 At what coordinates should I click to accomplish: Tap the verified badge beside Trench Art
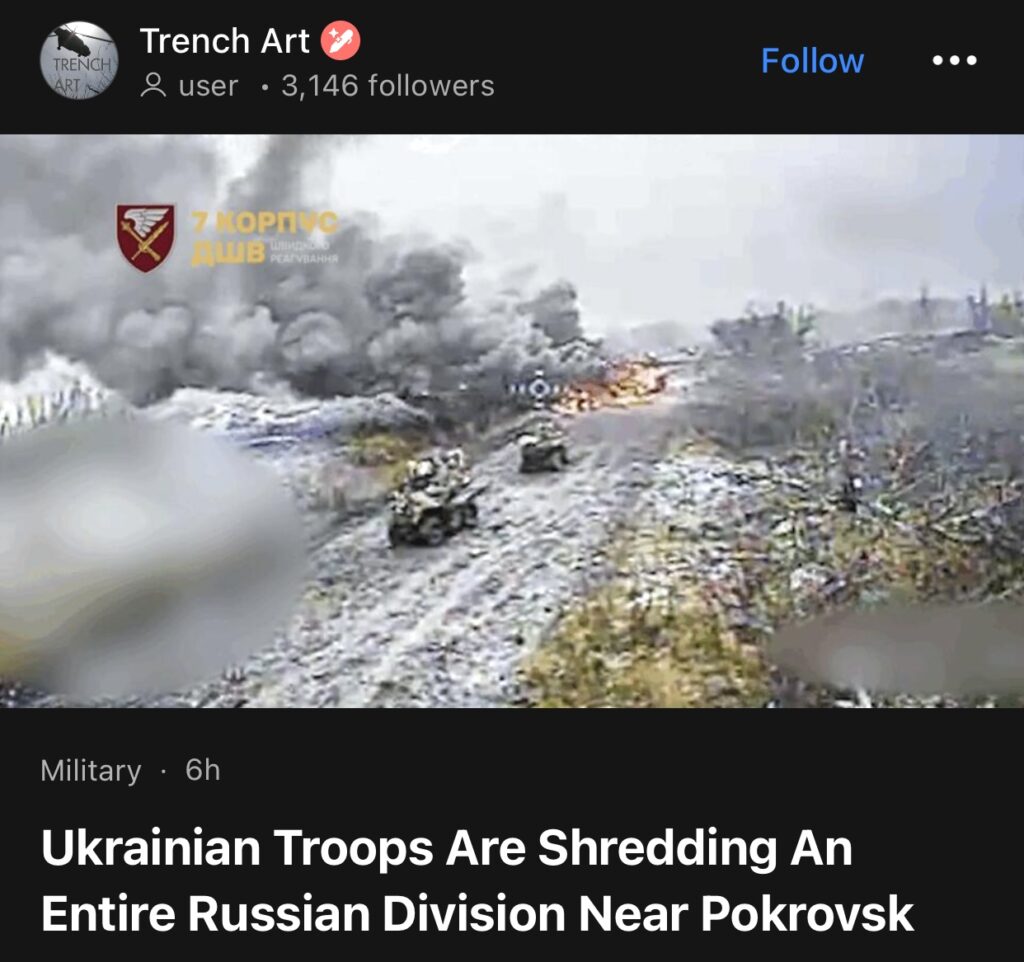pyautogui.click(x=340, y=40)
